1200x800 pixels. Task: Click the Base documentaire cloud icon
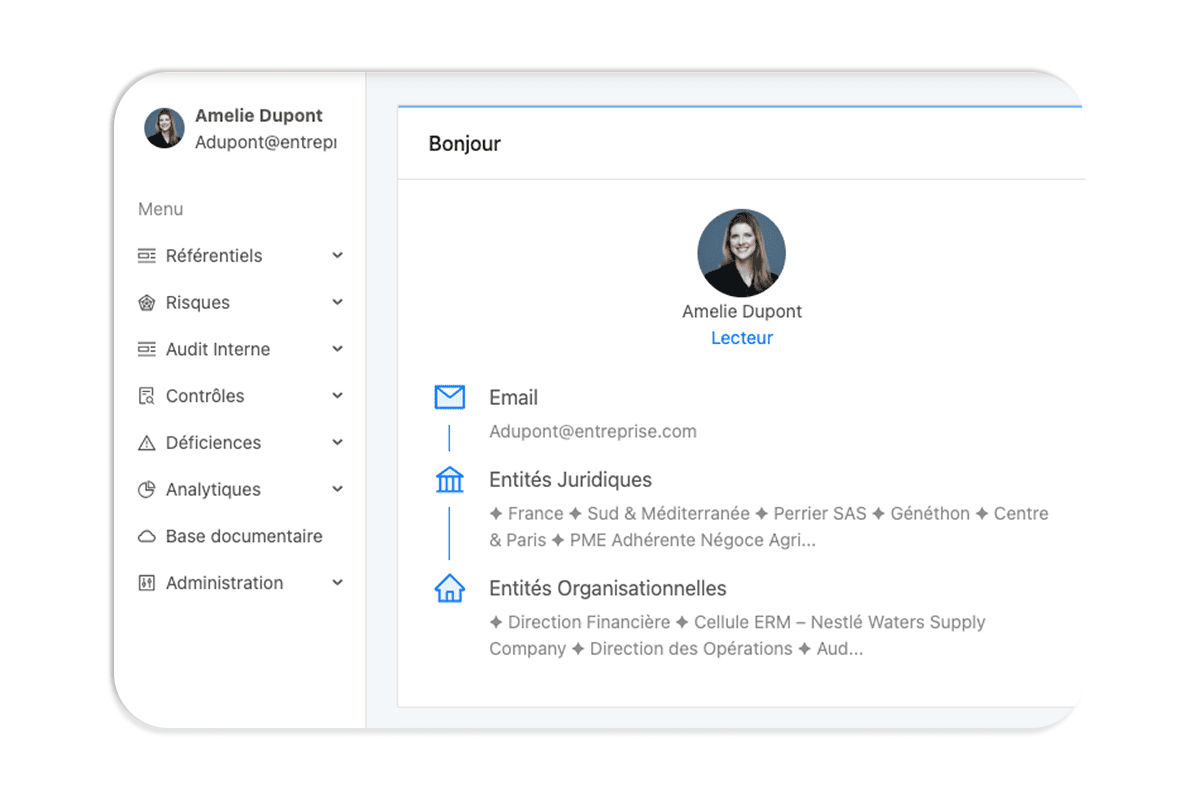pyautogui.click(x=147, y=537)
